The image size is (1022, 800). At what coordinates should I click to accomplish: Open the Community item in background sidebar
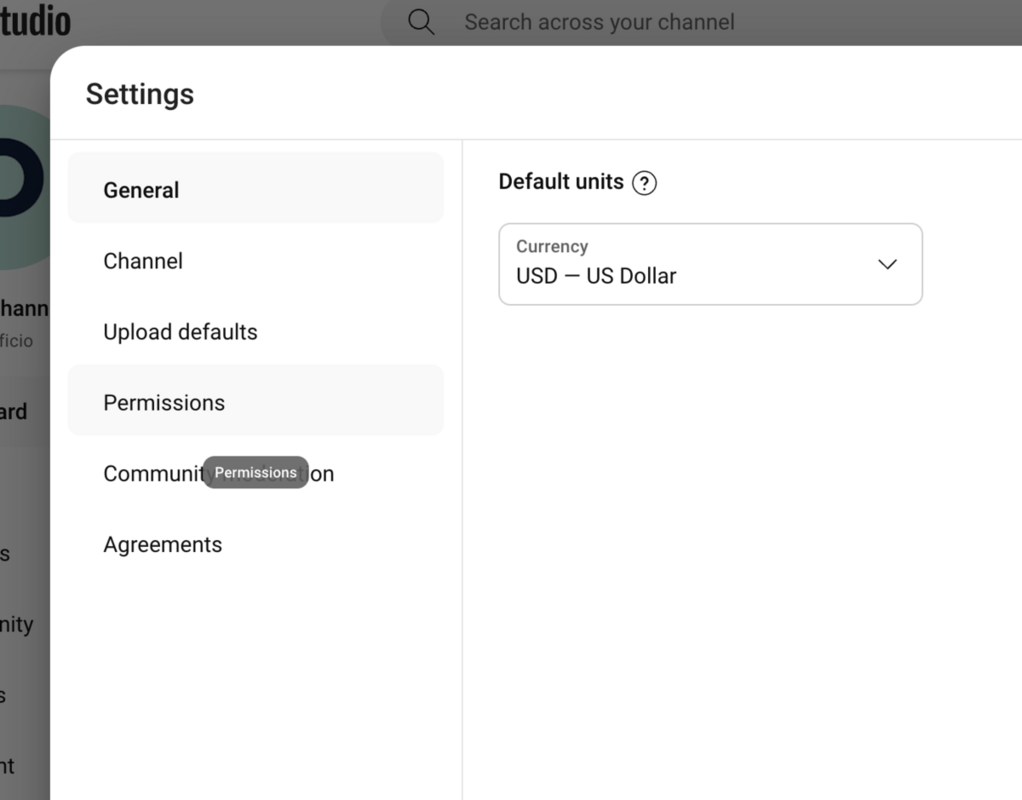pyautogui.click(x=16, y=625)
